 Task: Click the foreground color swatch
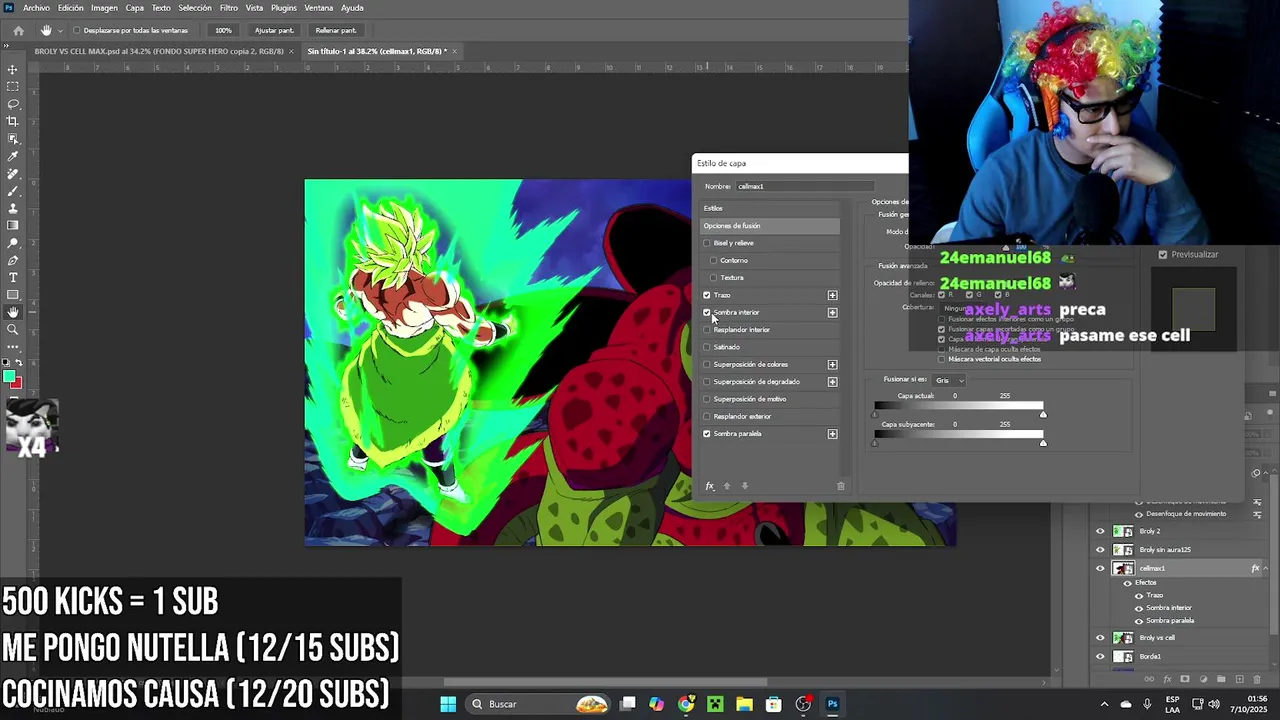pos(9,377)
